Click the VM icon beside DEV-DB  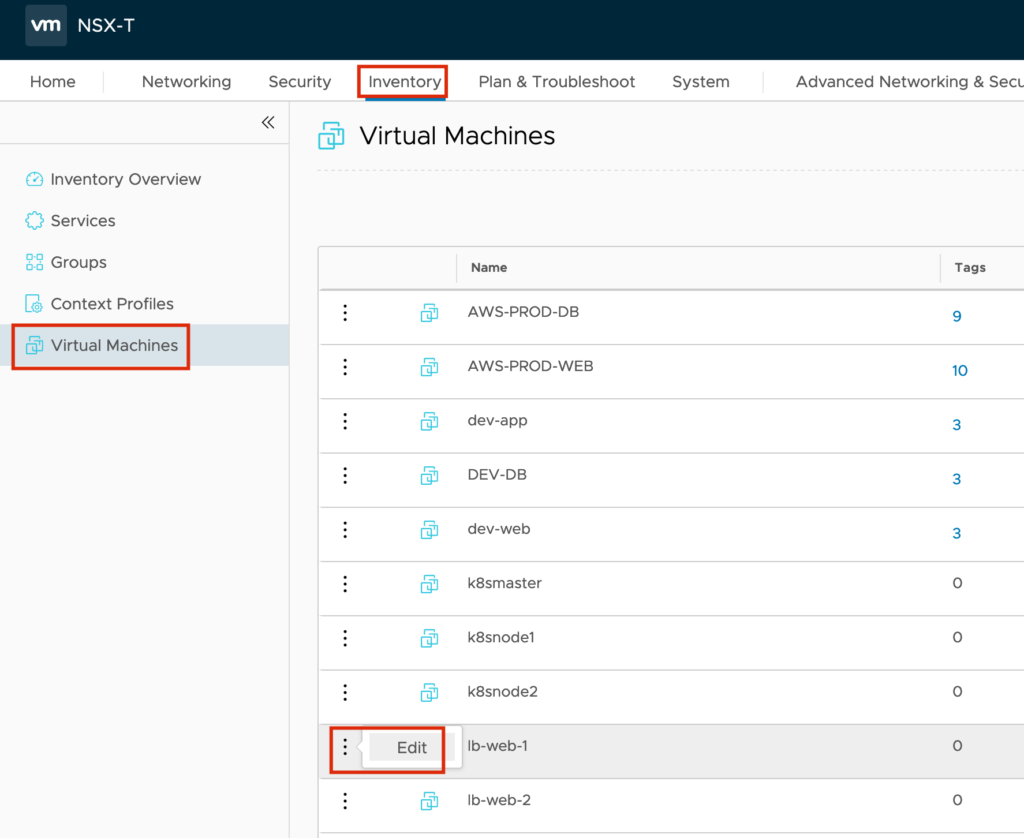tap(429, 475)
